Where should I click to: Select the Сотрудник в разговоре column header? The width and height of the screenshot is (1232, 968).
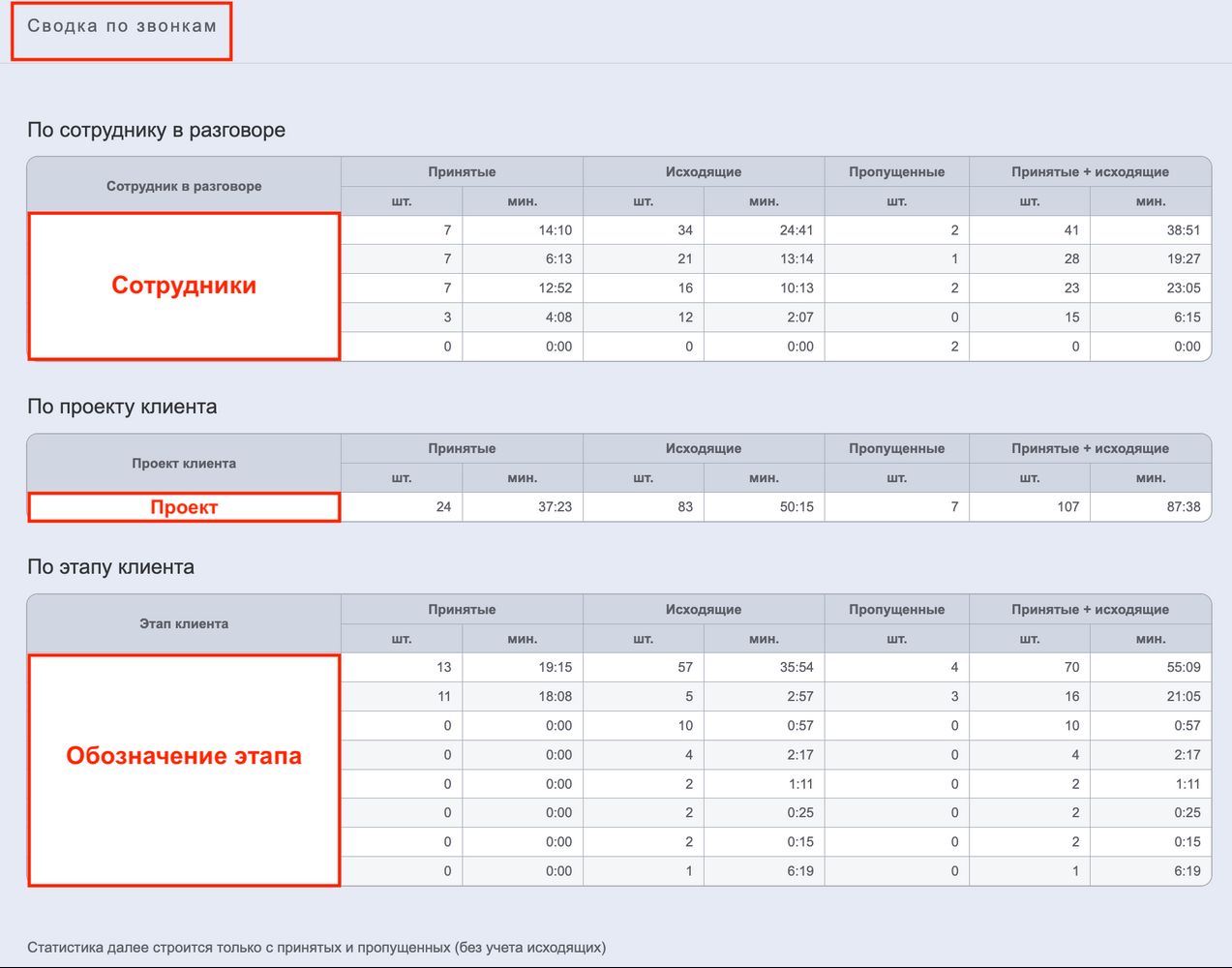[184, 186]
